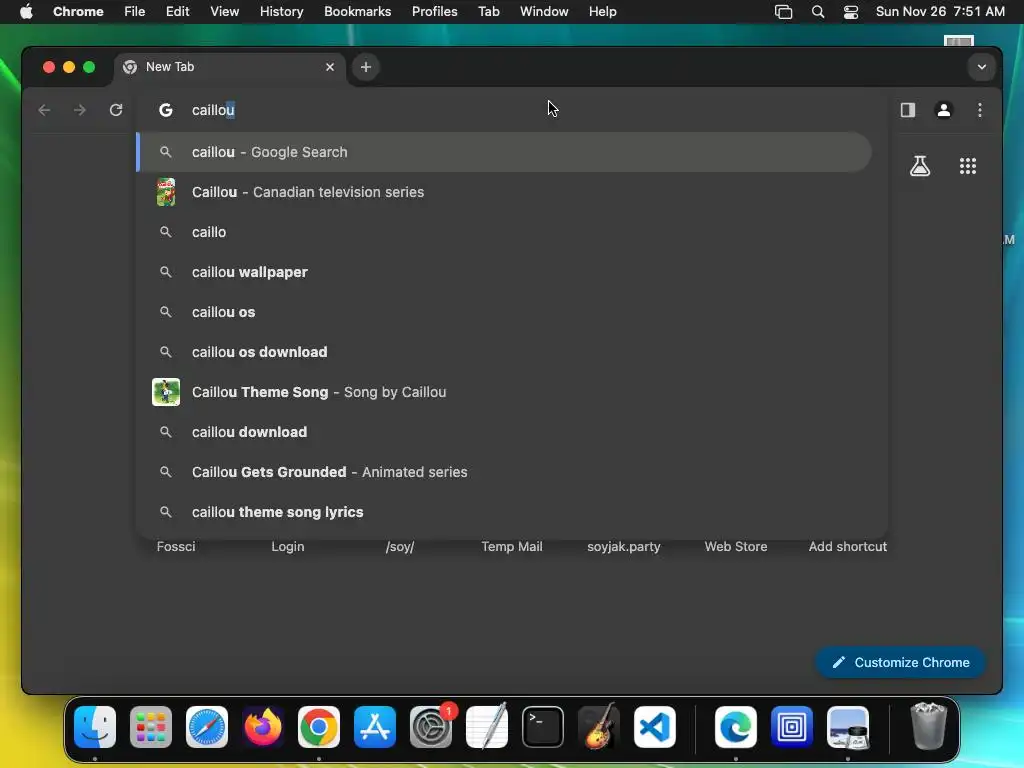Open the Login shortcut

288,547
